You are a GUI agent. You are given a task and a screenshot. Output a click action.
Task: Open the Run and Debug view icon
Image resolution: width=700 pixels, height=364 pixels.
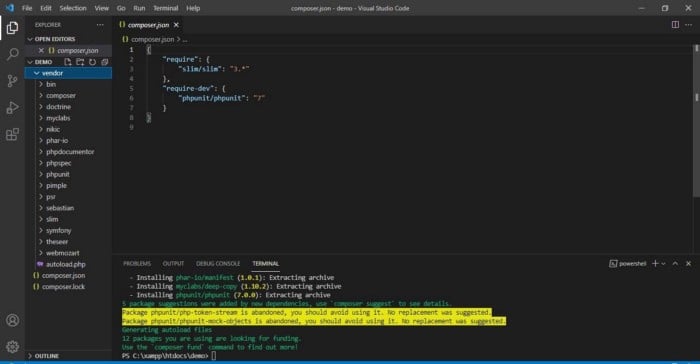coord(12,108)
